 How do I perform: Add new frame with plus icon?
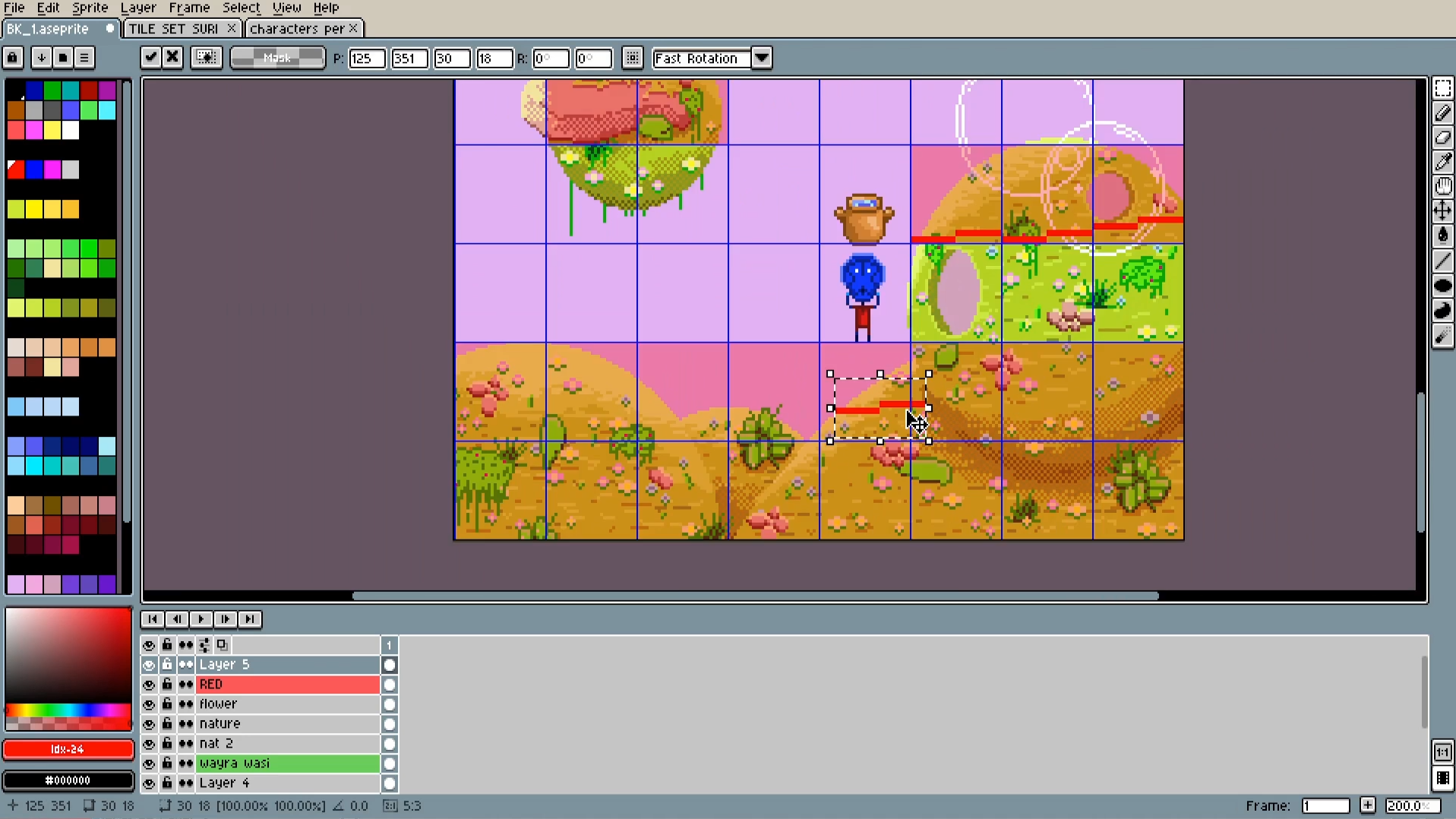click(x=1367, y=805)
